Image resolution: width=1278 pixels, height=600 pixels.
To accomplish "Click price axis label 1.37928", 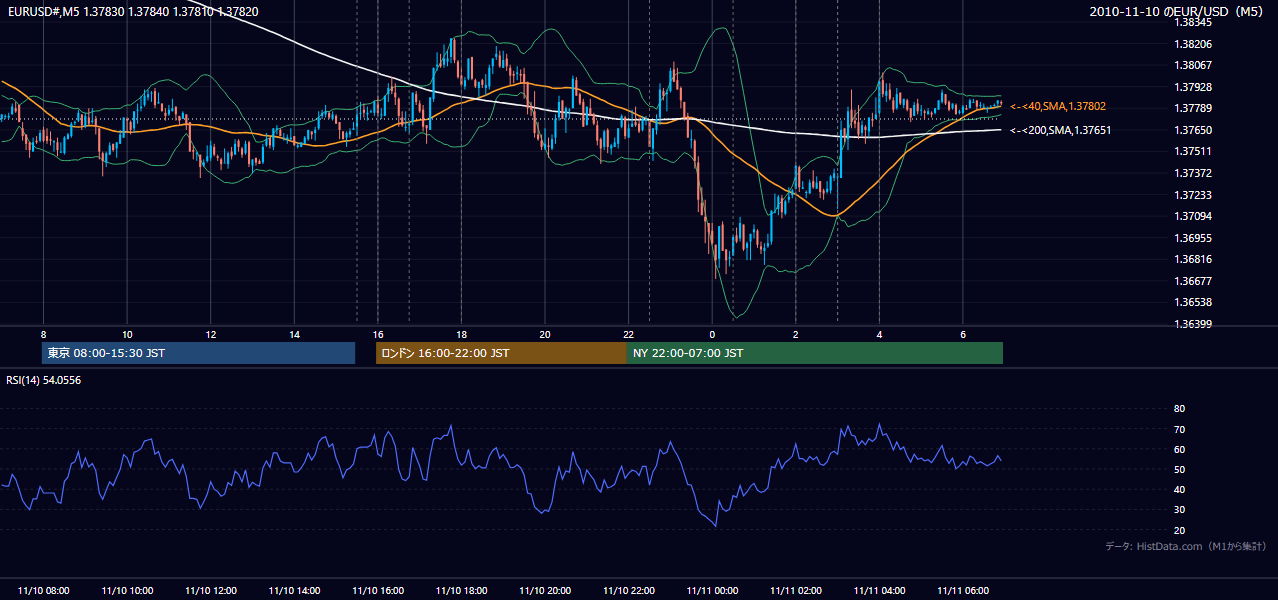I will pos(1193,87).
